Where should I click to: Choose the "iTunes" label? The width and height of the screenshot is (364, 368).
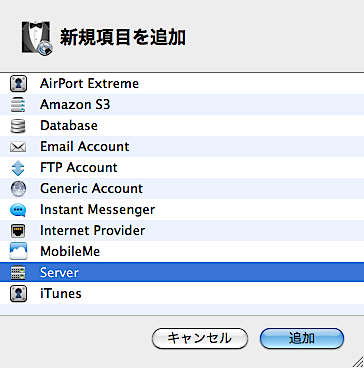tap(61, 294)
